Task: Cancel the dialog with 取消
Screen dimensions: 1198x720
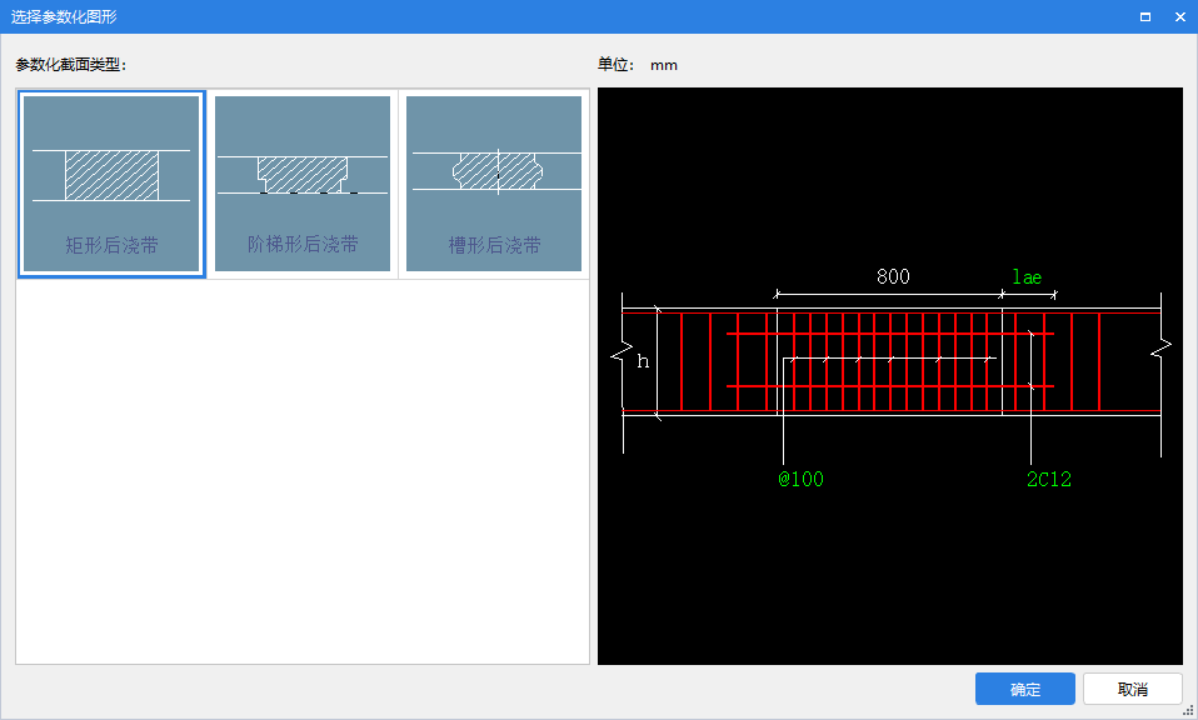Action: 1132,689
